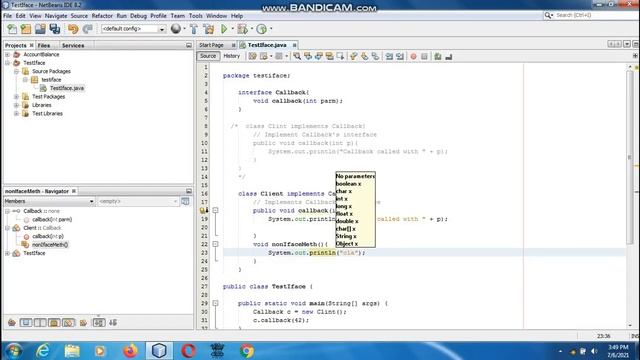Open the Windows Start button
Viewport: 640px width, 360px height.
pyautogui.click(x=13, y=351)
